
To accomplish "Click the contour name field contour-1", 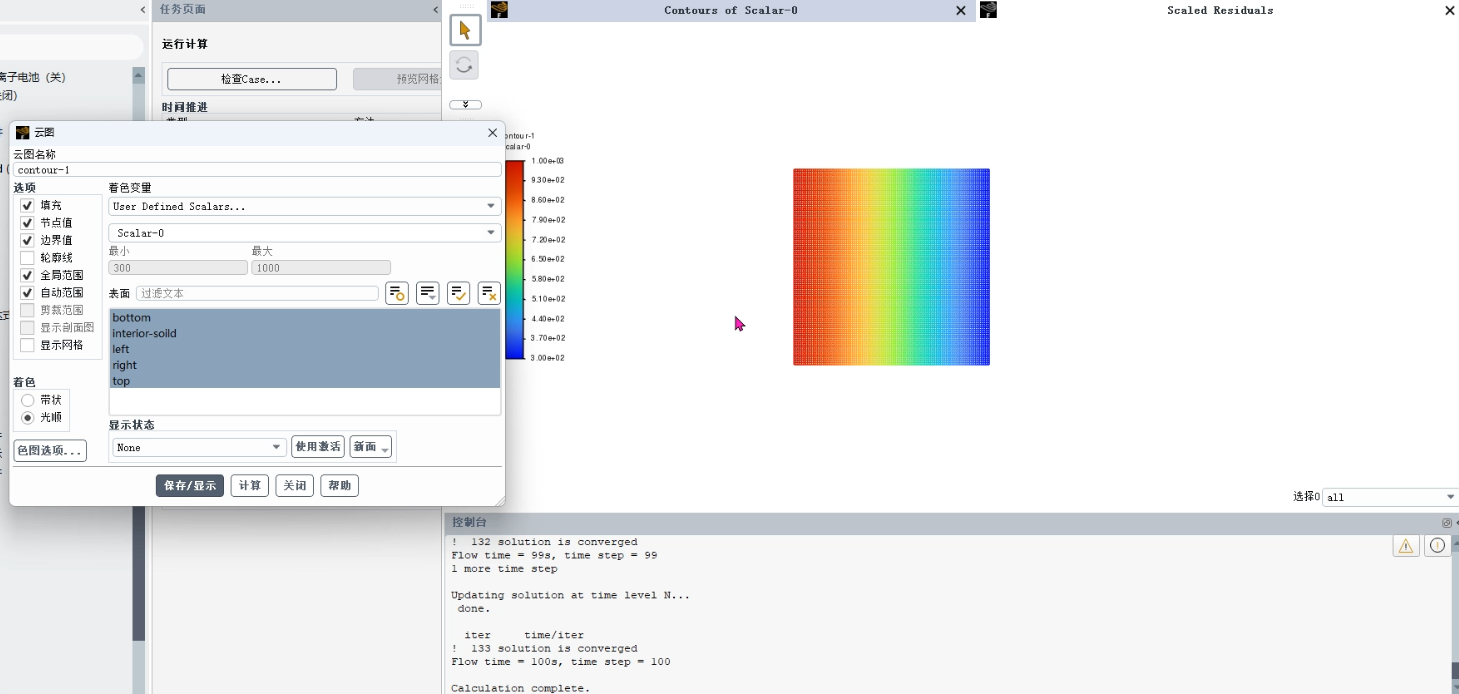I will pyautogui.click(x=257, y=170).
